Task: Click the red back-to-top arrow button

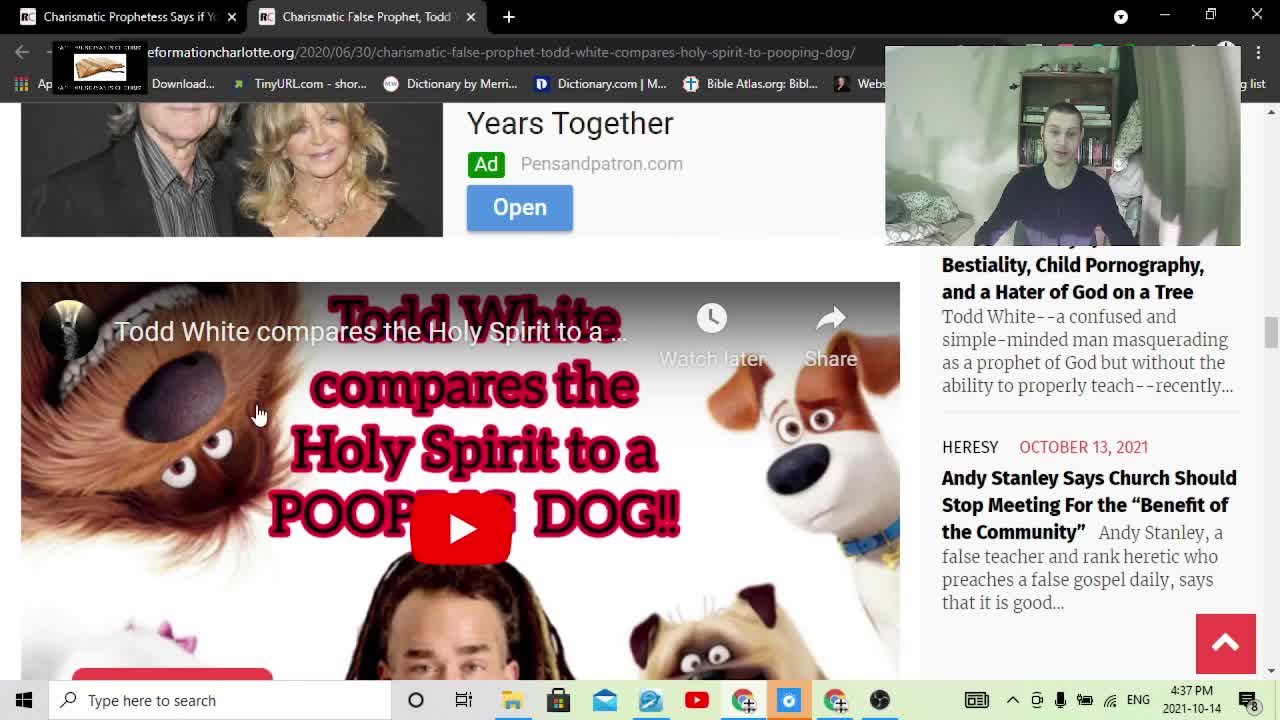Action: pos(1226,644)
